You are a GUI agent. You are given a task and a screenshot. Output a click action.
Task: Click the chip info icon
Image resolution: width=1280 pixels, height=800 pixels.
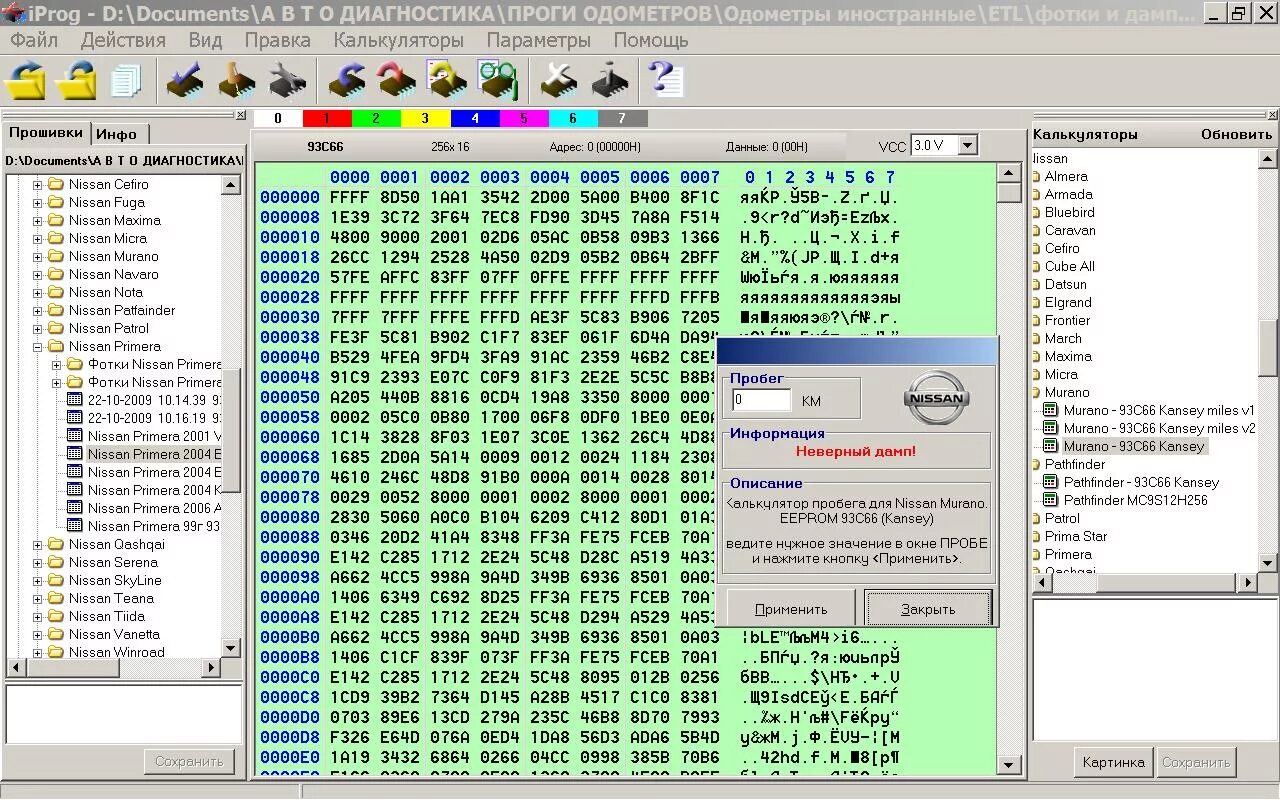pyautogui.click(x=609, y=80)
